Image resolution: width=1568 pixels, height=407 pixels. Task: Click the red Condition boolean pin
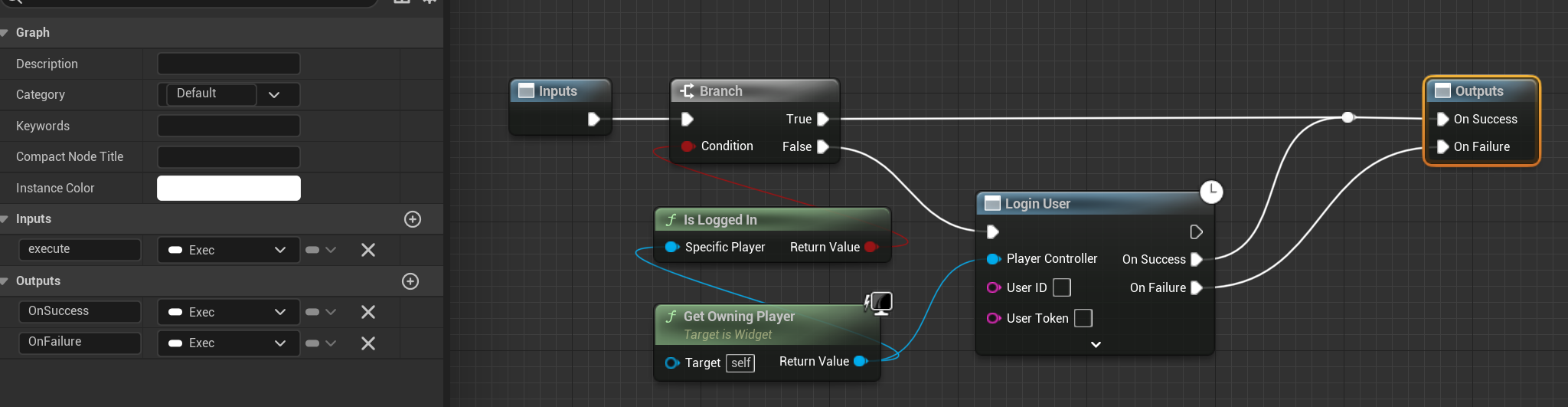point(688,146)
